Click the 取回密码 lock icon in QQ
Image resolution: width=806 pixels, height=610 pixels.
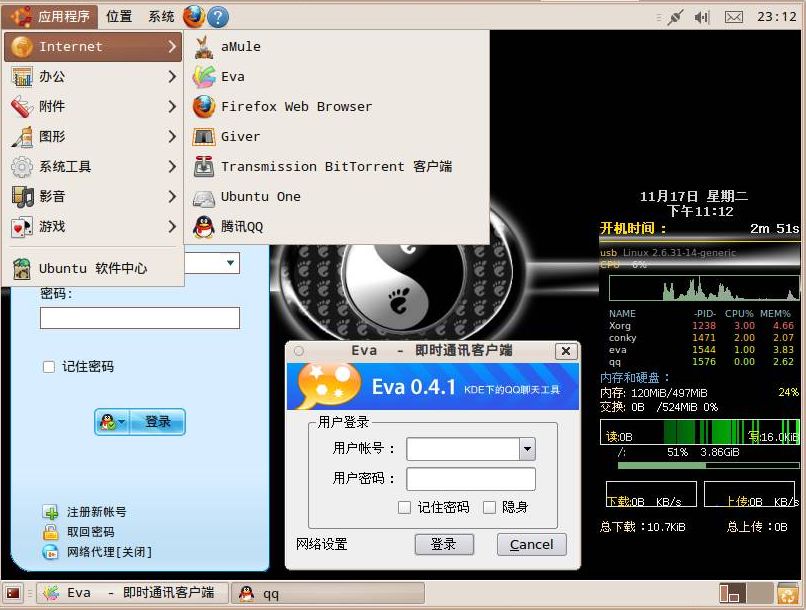tap(50, 532)
